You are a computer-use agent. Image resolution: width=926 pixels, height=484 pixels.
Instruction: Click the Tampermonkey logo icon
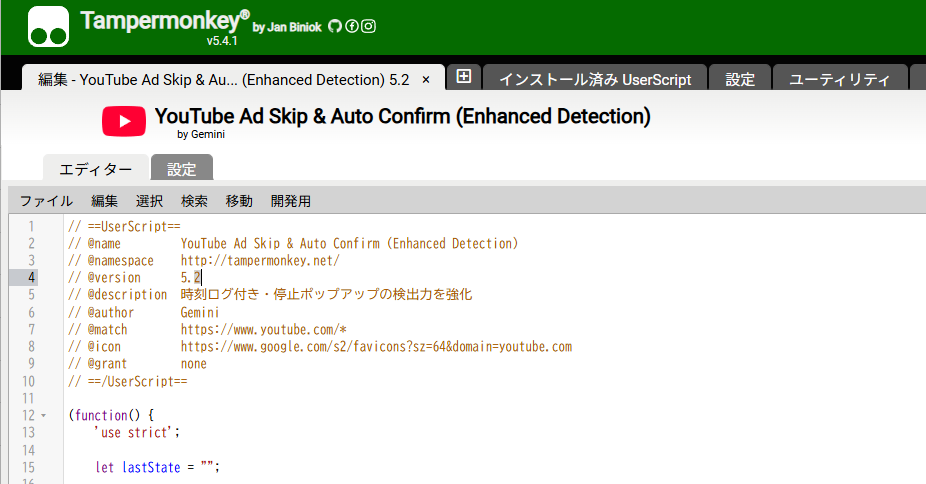49,27
